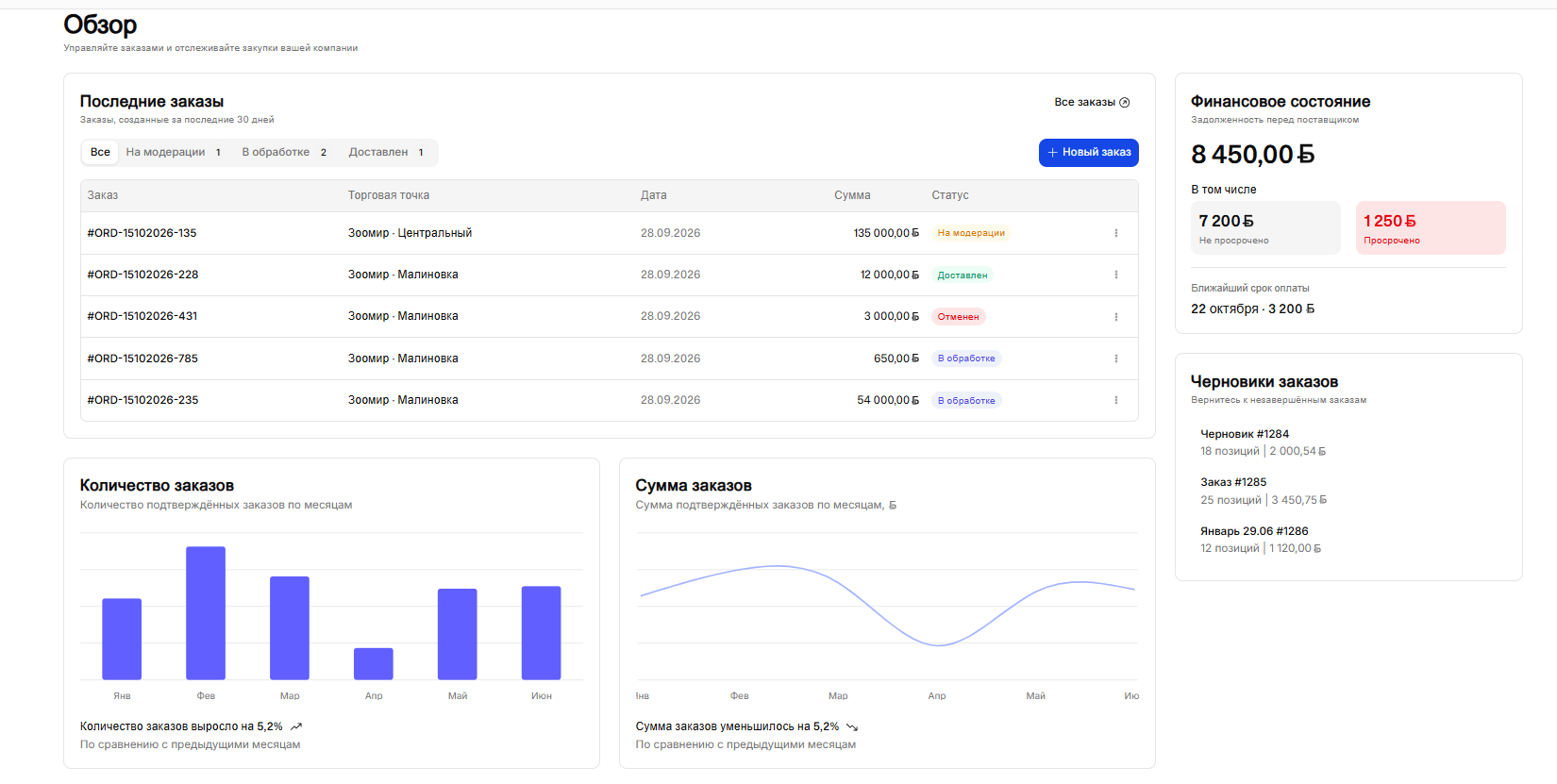Open the menu for order #ORD-15102026-235
Image resolution: width=1557 pixels, height=784 pixels.
(1115, 400)
